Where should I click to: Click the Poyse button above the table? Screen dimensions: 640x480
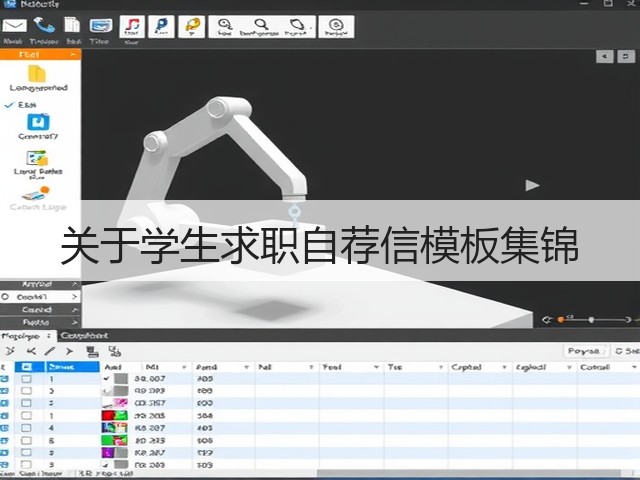(x=585, y=351)
